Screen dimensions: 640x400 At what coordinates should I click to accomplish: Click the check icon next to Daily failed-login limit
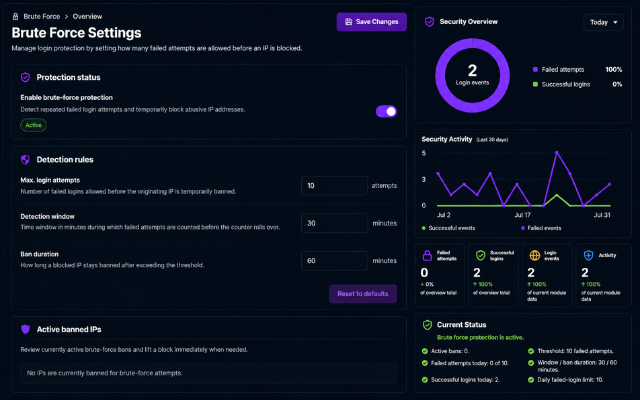click(x=531, y=380)
